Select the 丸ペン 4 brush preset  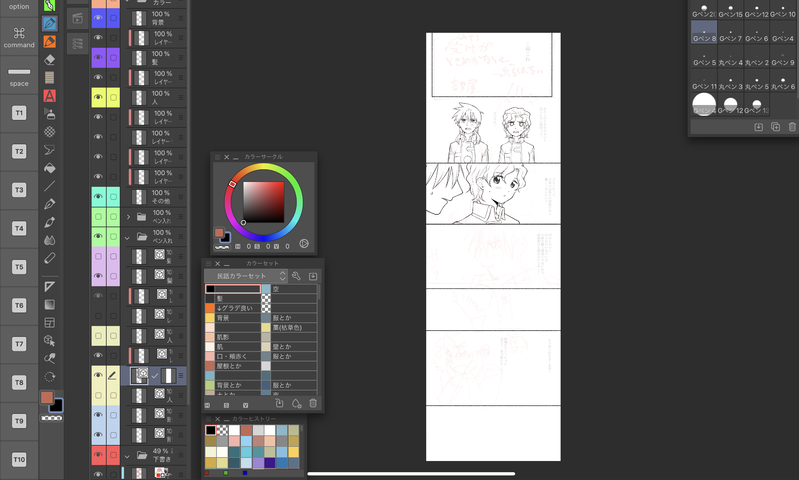coord(730,57)
